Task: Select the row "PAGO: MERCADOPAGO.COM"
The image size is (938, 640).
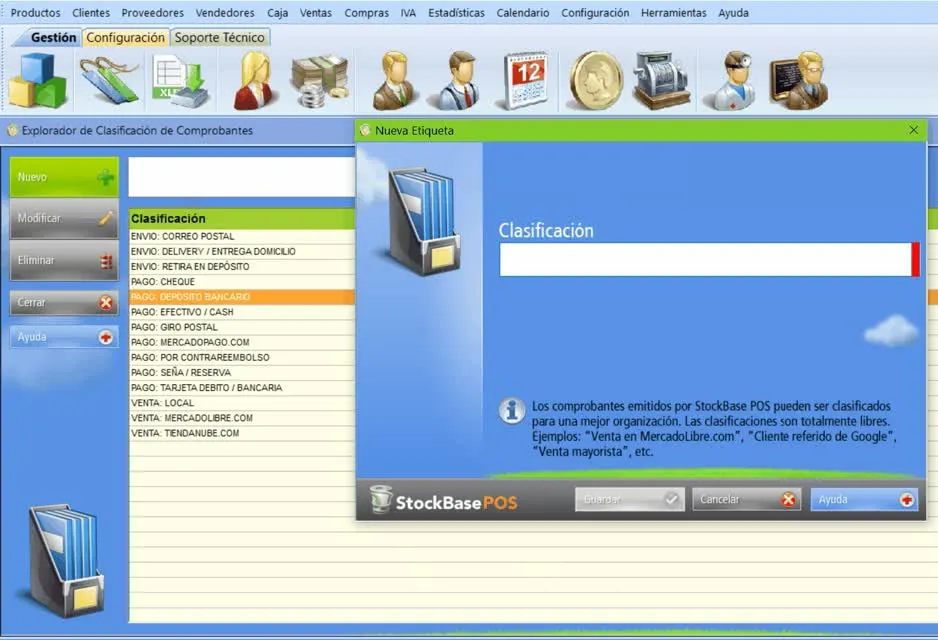Action: click(x=242, y=342)
